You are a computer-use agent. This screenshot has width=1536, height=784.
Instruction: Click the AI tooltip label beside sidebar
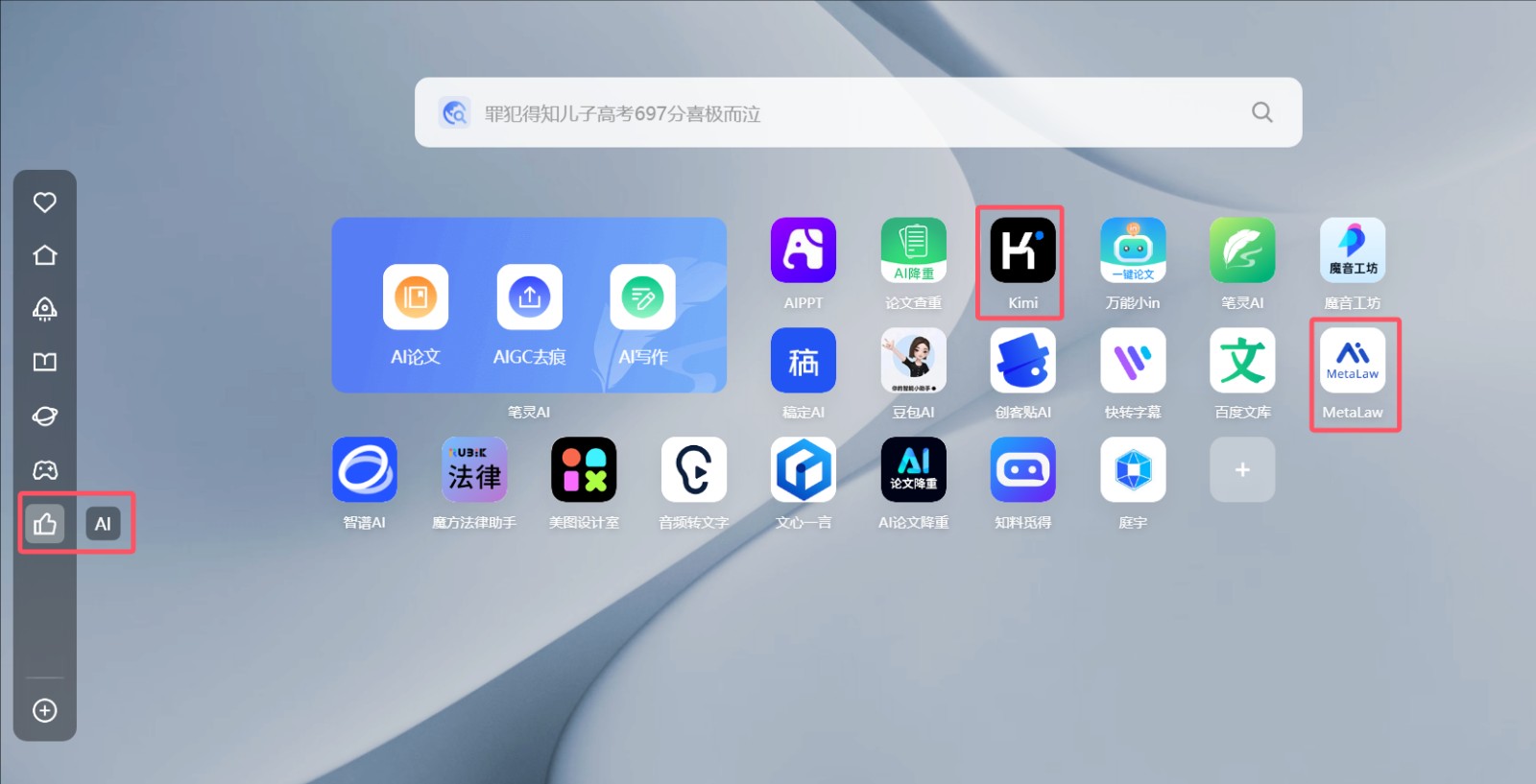(x=103, y=524)
